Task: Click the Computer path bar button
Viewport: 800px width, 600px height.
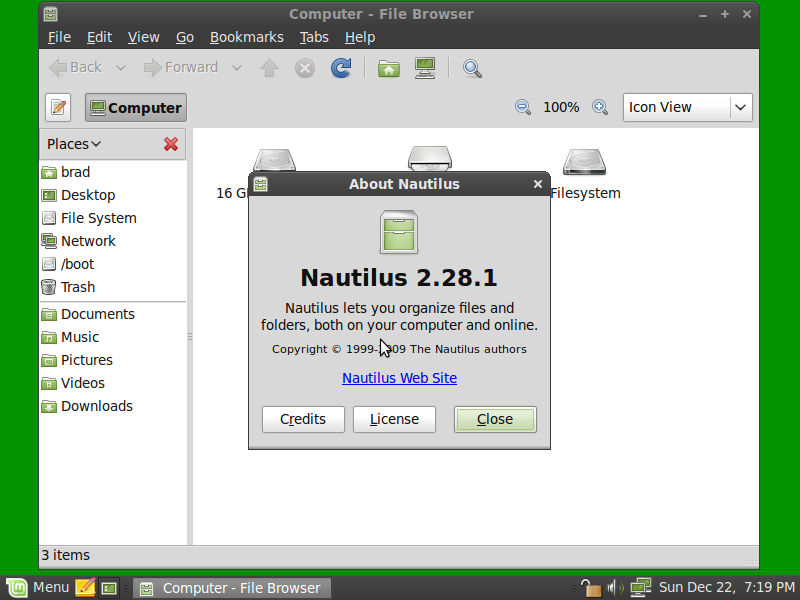Action: click(x=136, y=108)
